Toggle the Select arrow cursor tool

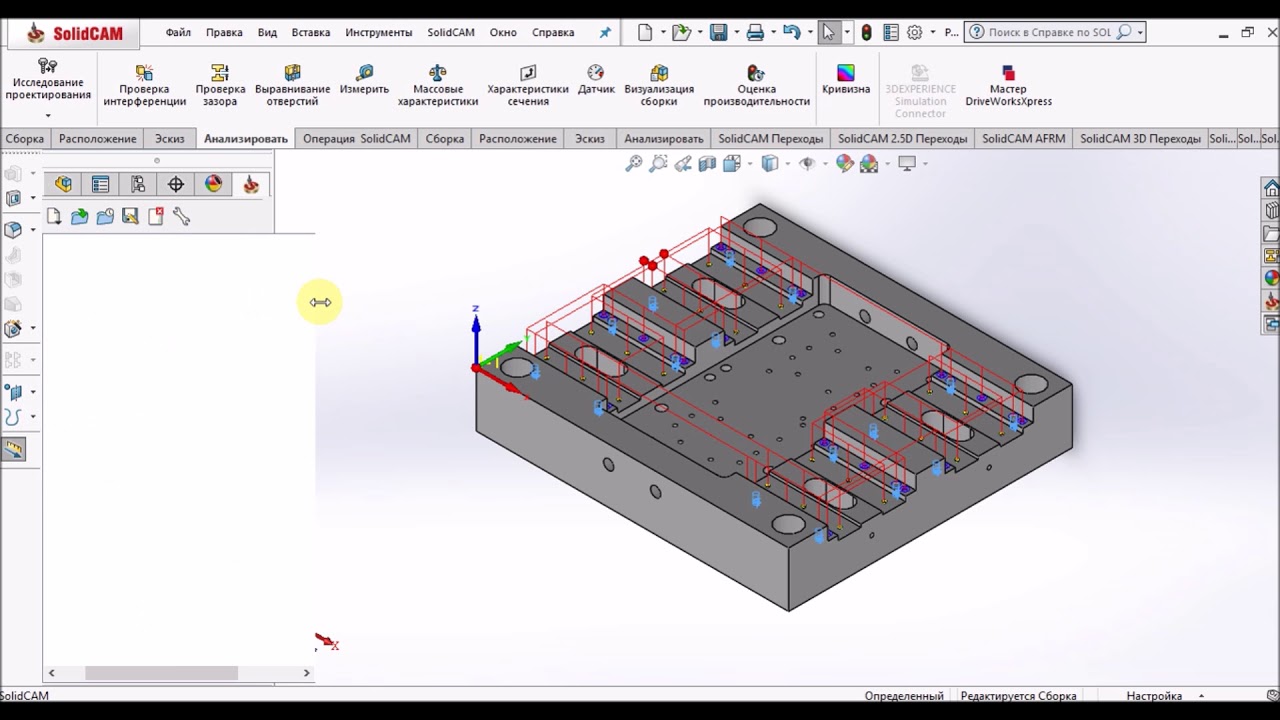[828, 32]
